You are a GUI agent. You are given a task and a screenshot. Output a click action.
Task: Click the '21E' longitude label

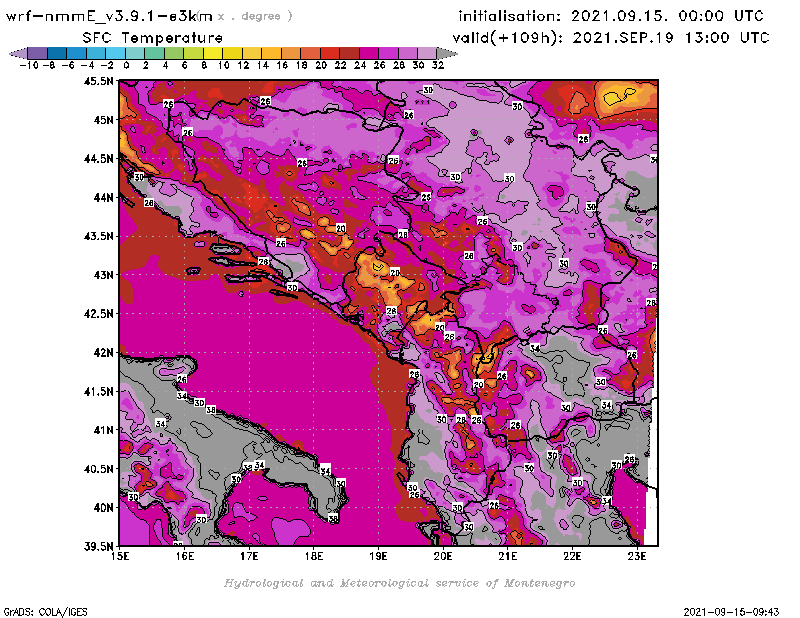click(x=508, y=556)
